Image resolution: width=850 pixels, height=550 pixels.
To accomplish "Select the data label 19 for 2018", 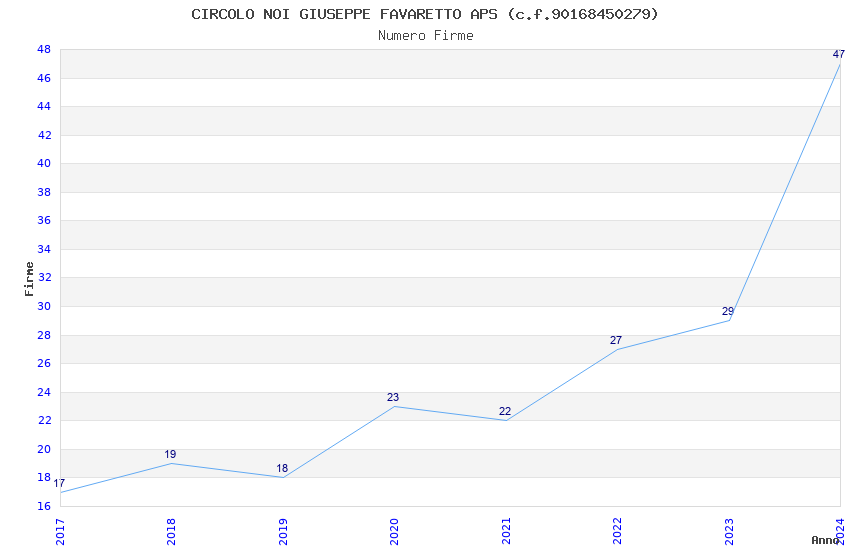I will click(x=170, y=454).
